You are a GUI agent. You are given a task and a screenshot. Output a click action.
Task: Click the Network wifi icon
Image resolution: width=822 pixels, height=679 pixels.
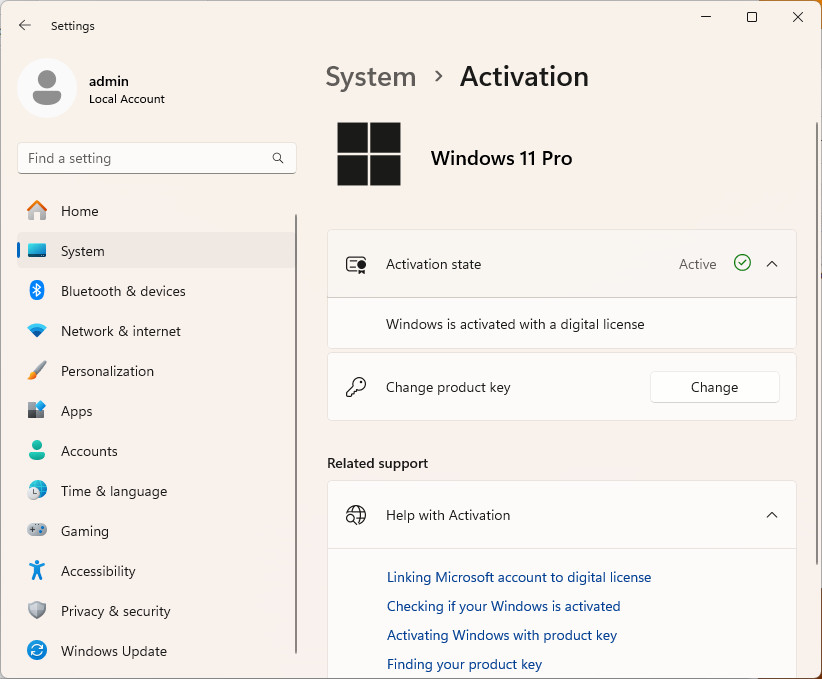(x=37, y=331)
